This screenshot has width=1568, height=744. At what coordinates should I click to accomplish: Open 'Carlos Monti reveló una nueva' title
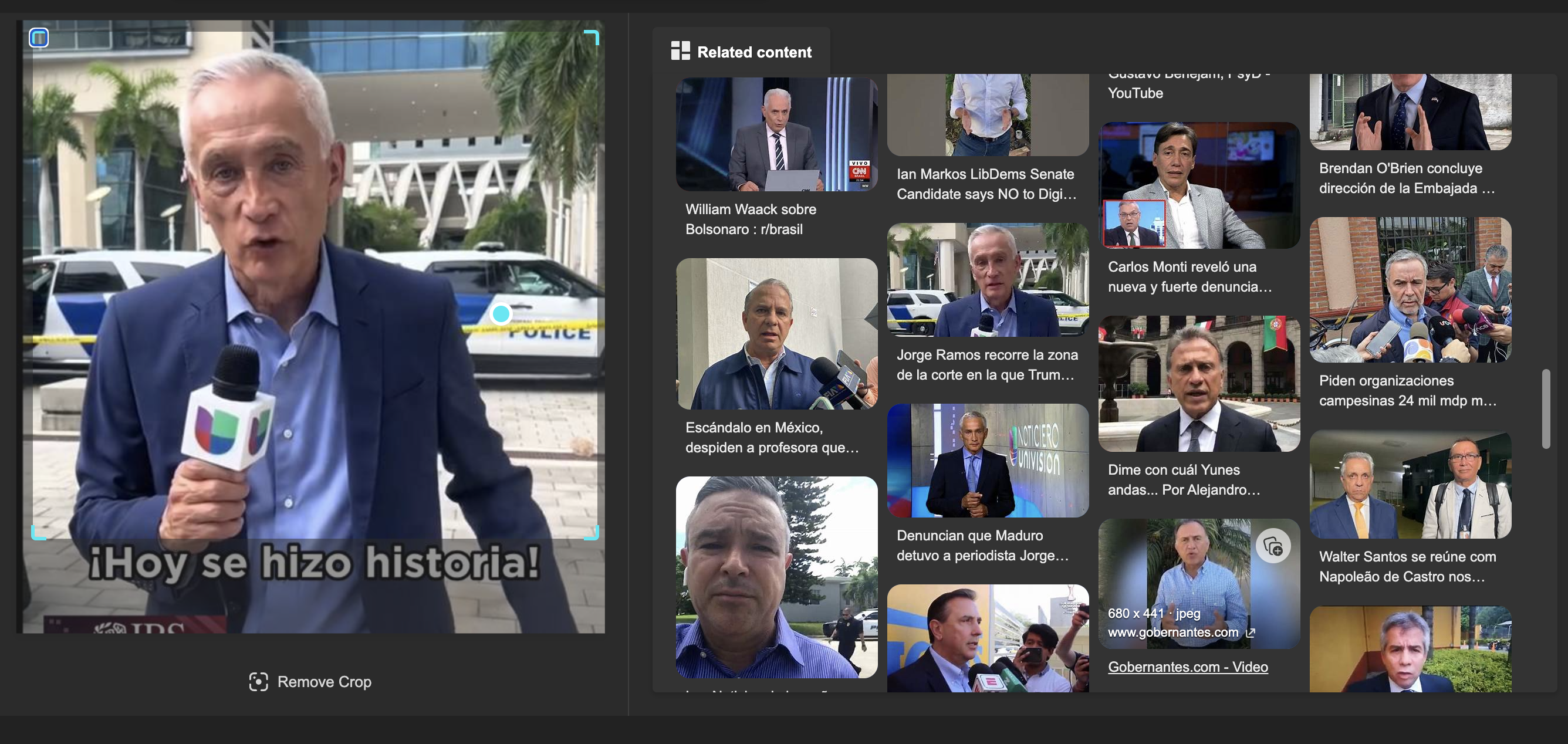1189,276
